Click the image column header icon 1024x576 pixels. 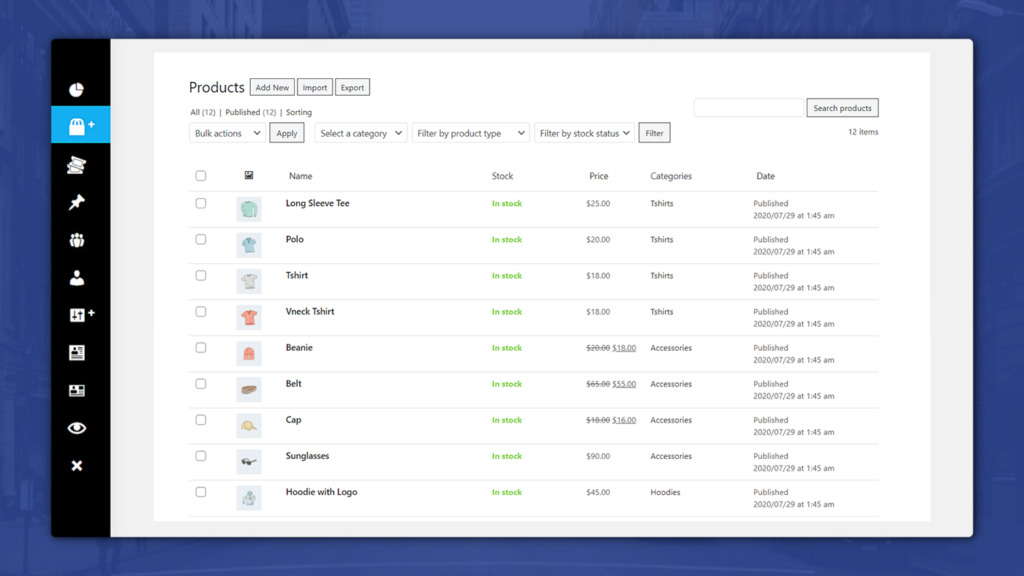[x=249, y=176]
